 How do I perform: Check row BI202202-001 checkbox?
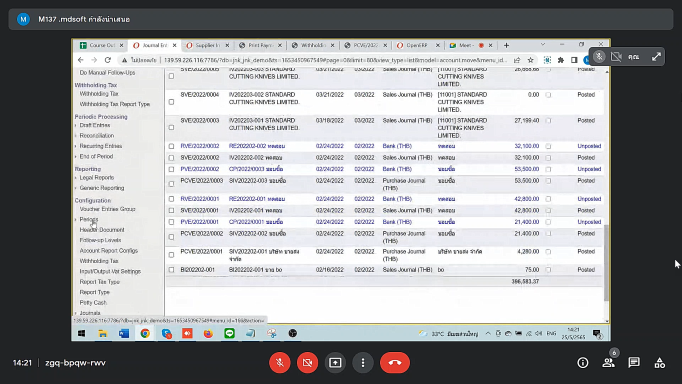tap(171, 270)
